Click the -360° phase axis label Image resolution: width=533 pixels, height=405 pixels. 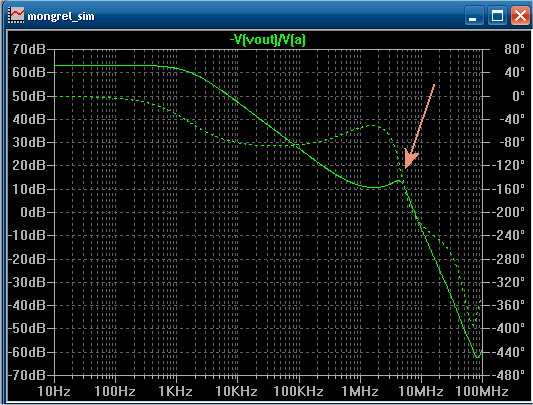pos(508,305)
